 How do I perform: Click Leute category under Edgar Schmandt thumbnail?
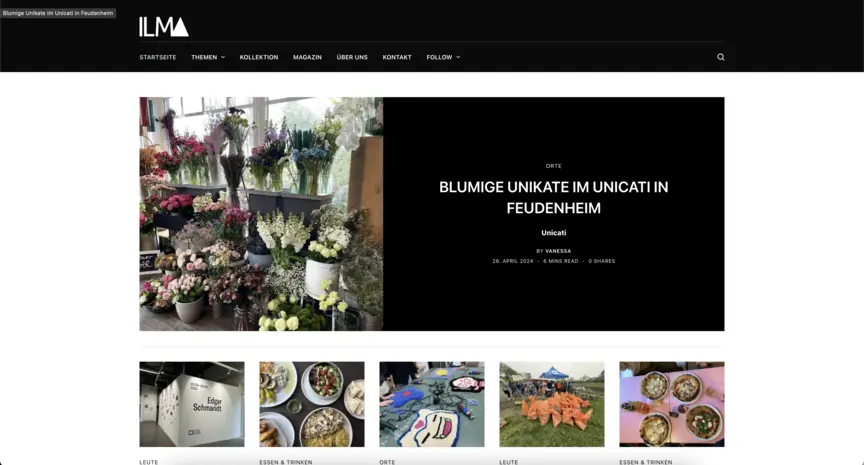[x=148, y=462]
